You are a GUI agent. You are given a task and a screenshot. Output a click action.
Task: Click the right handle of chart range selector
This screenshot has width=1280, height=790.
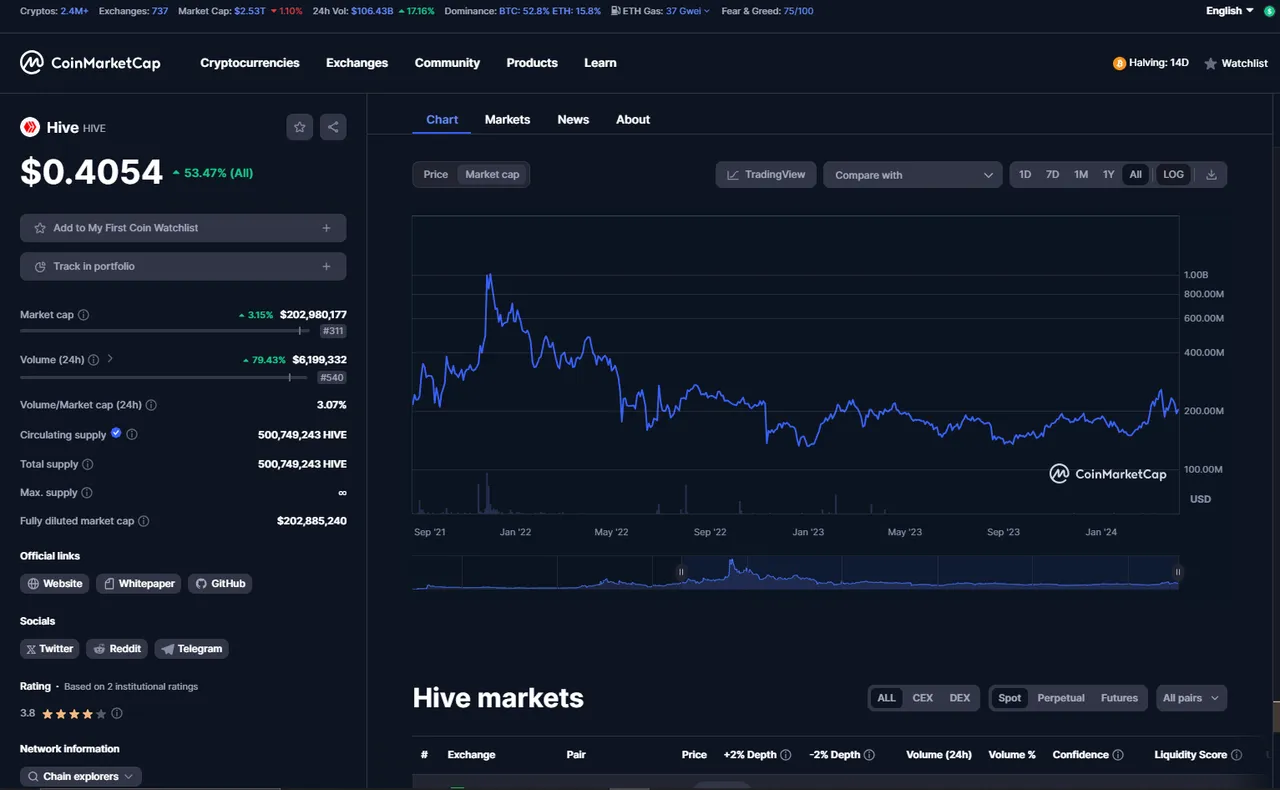(1178, 572)
